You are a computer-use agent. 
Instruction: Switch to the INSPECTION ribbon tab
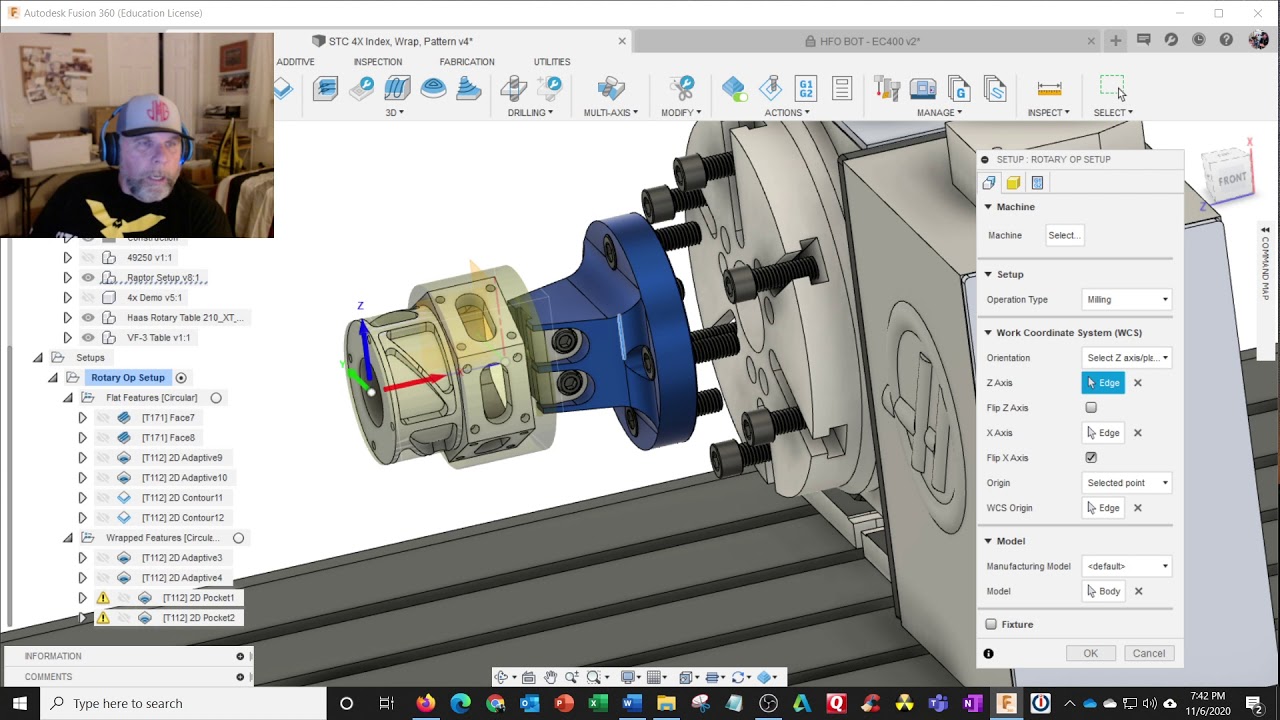(378, 62)
